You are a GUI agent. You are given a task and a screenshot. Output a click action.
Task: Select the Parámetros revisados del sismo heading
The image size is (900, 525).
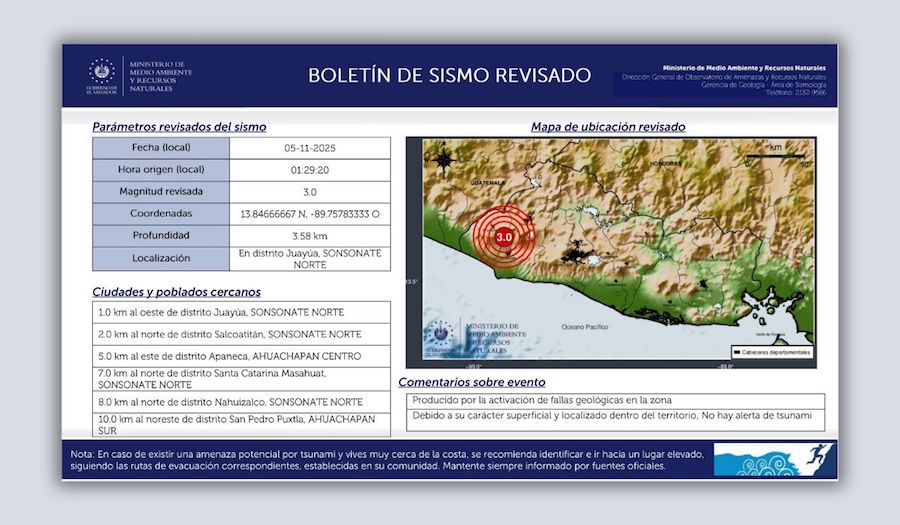179,127
